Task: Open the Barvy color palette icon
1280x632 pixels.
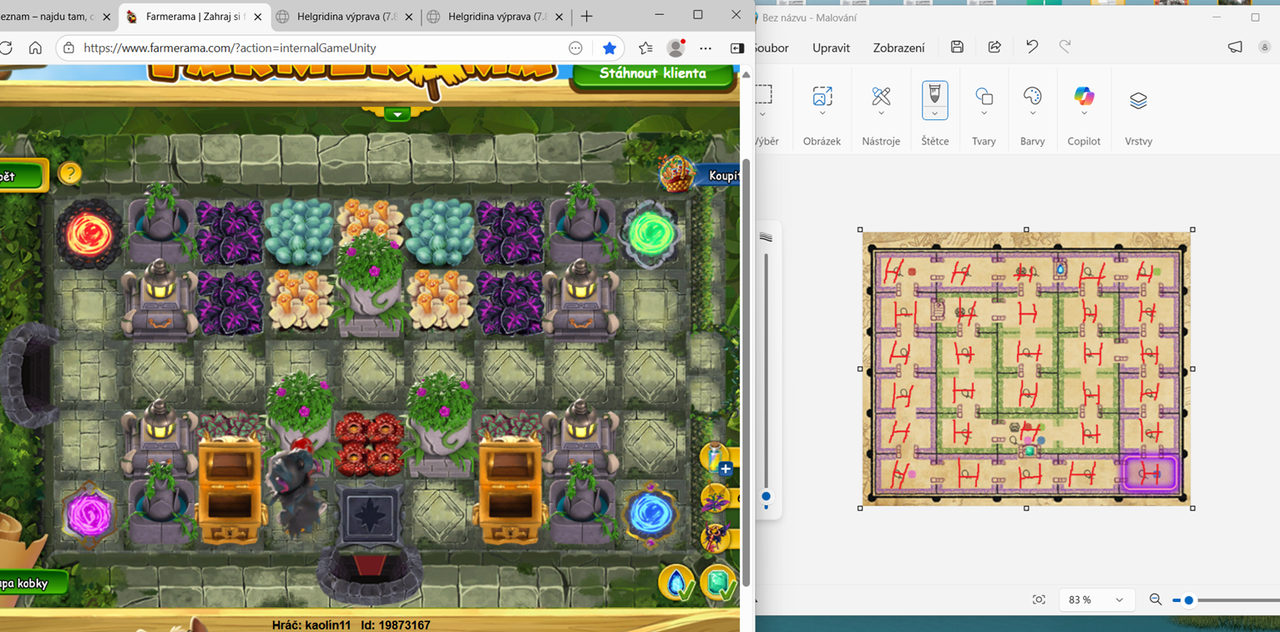Action: point(1032,96)
